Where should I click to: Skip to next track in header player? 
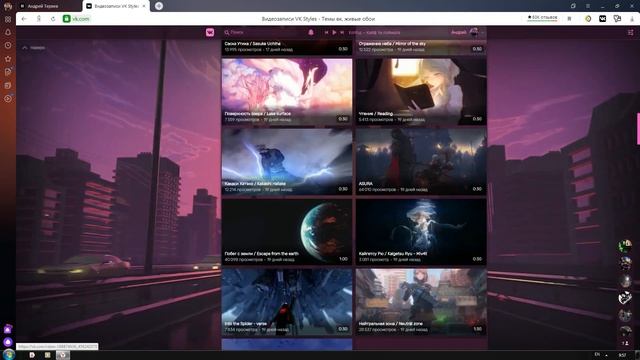tap(342, 32)
